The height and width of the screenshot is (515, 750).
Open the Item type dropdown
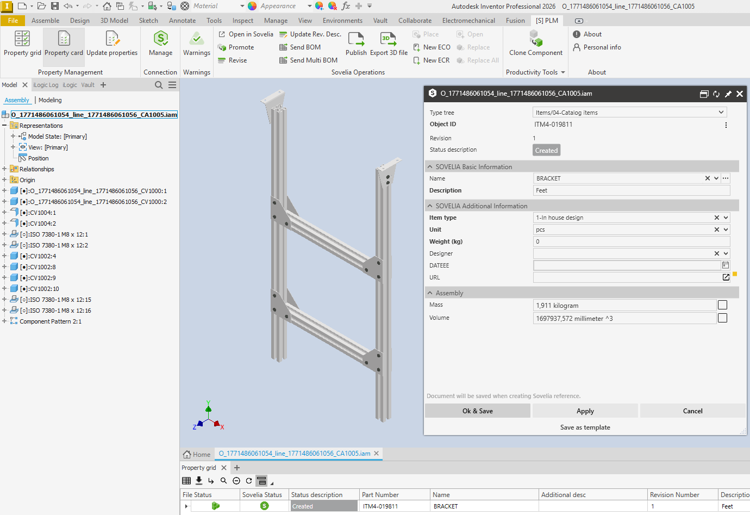(726, 218)
